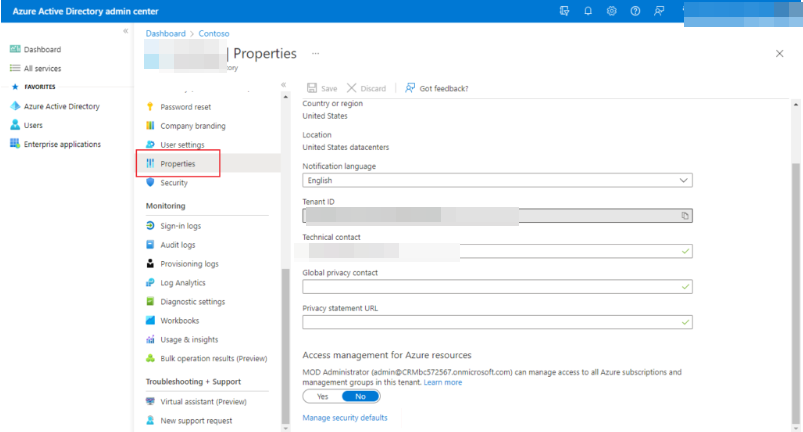Click the User settings gear icon

click(x=150, y=144)
